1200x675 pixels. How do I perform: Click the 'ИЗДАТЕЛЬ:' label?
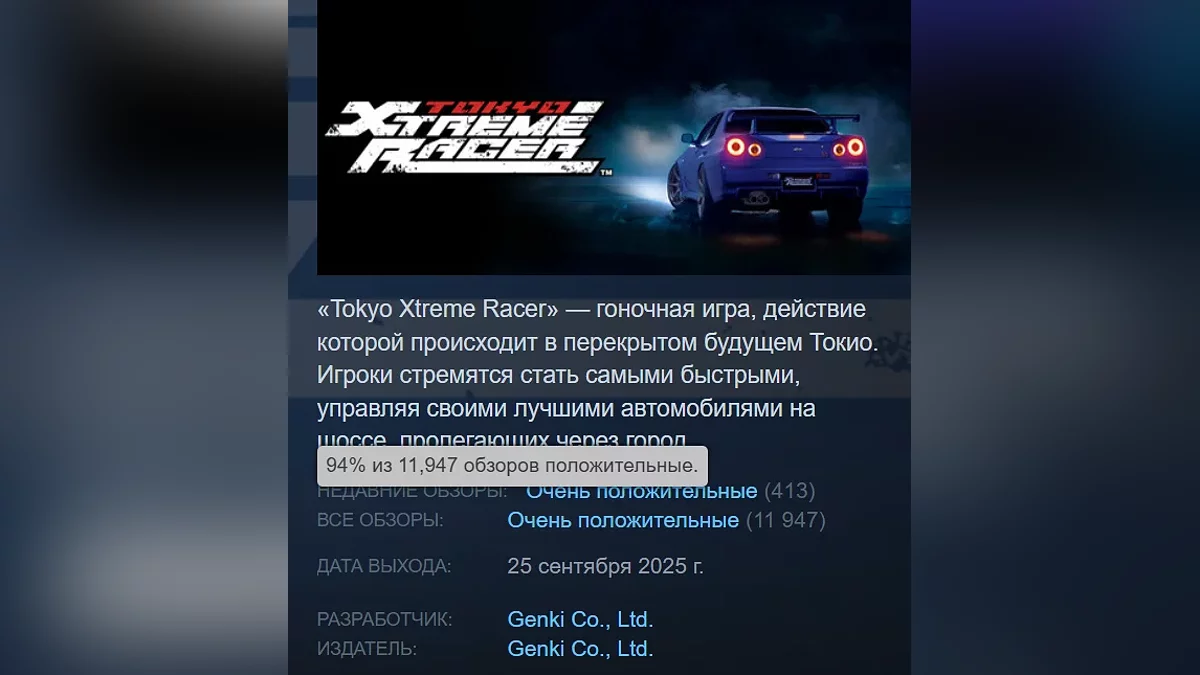pyautogui.click(x=367, y=648)
